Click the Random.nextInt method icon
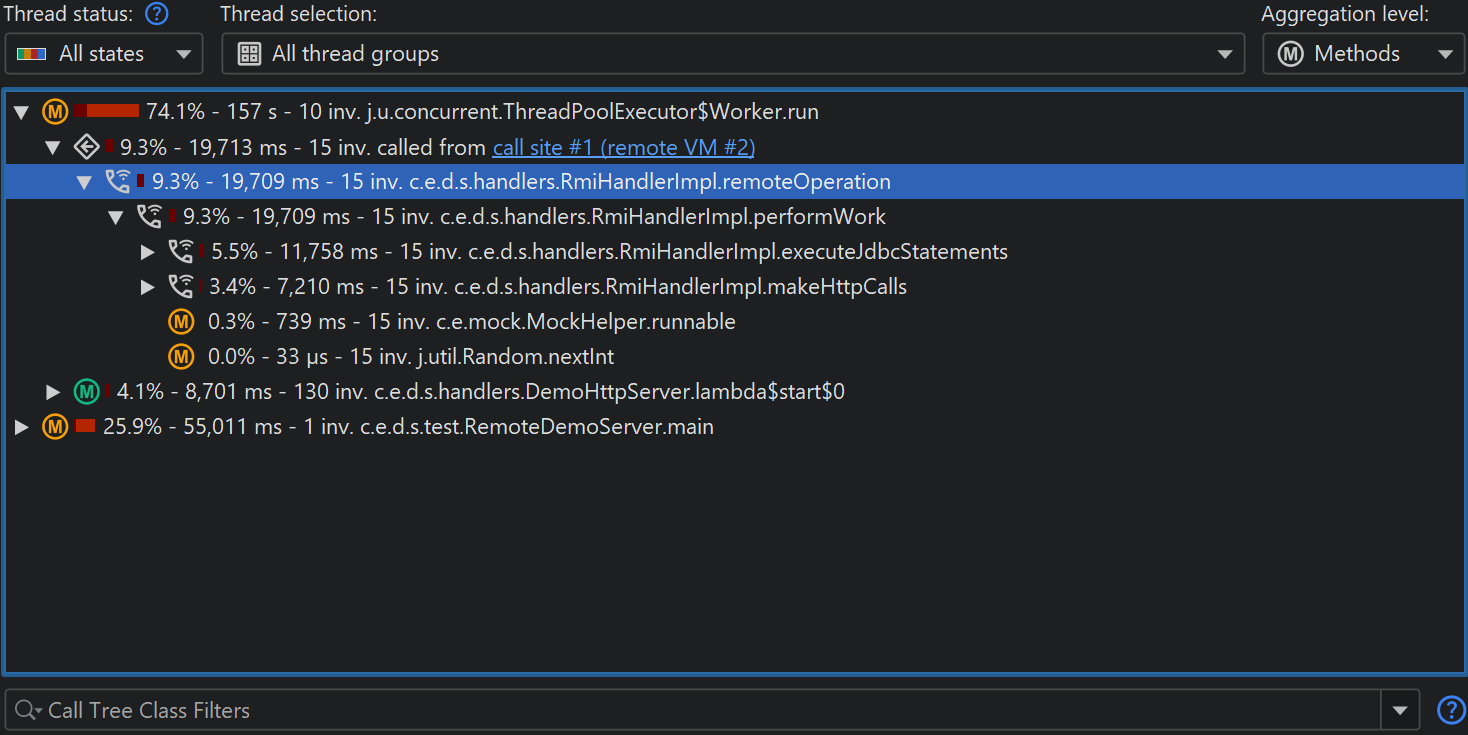The image size is (1468, 735). (x=181, y=357)
